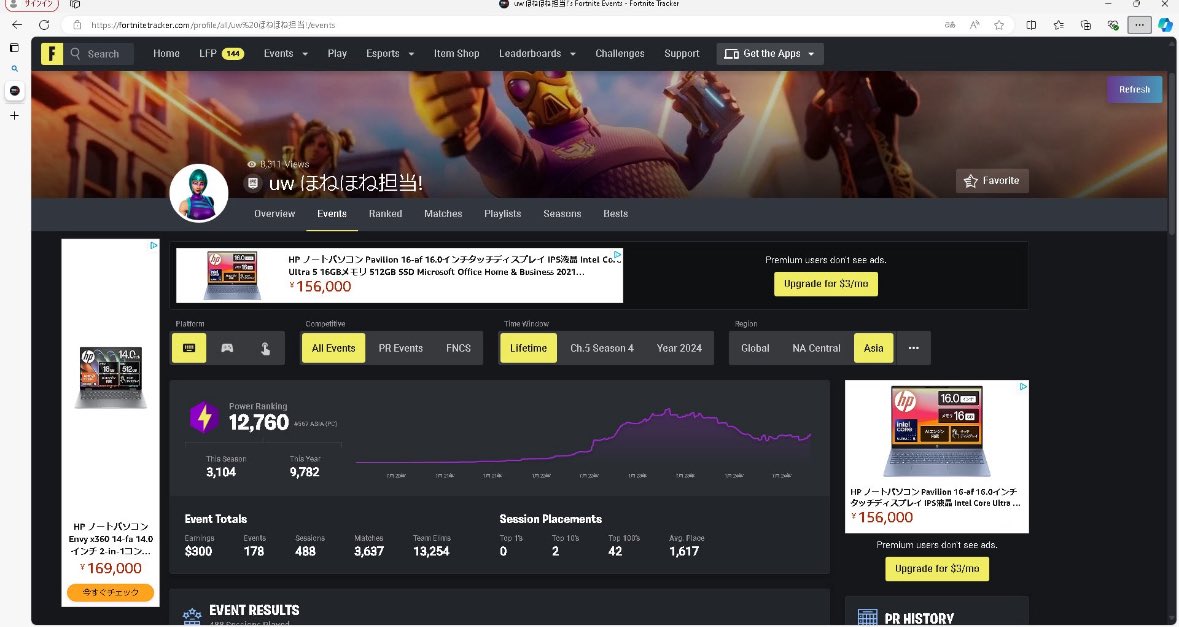This screenshot has height=627, width=1179.
Task: Click the Epic platform icon beside player name
Action: (254, 183)
